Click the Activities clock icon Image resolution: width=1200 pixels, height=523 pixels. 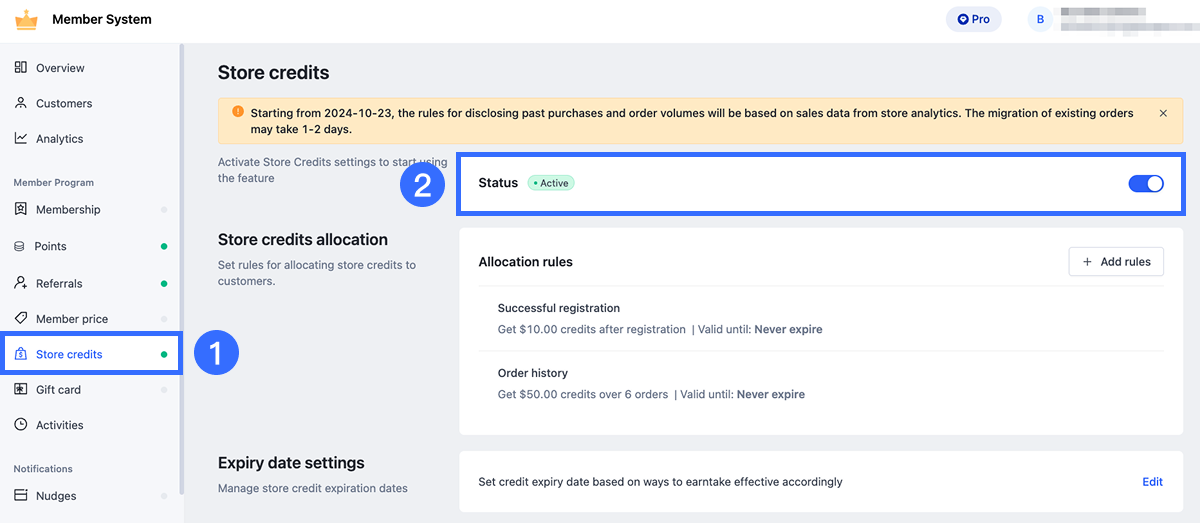click(20, 425)
